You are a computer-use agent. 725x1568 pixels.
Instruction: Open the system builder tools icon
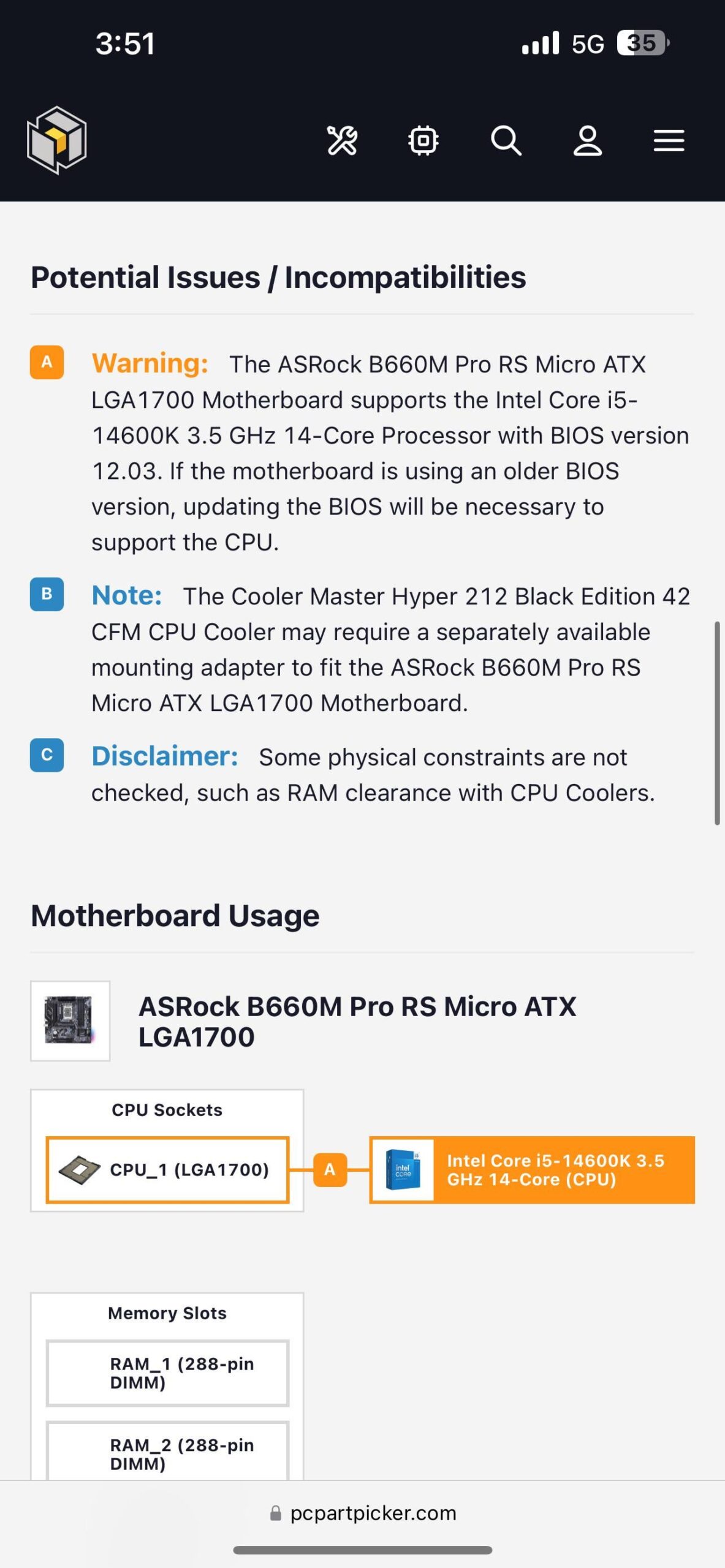[x=342, y=141]
